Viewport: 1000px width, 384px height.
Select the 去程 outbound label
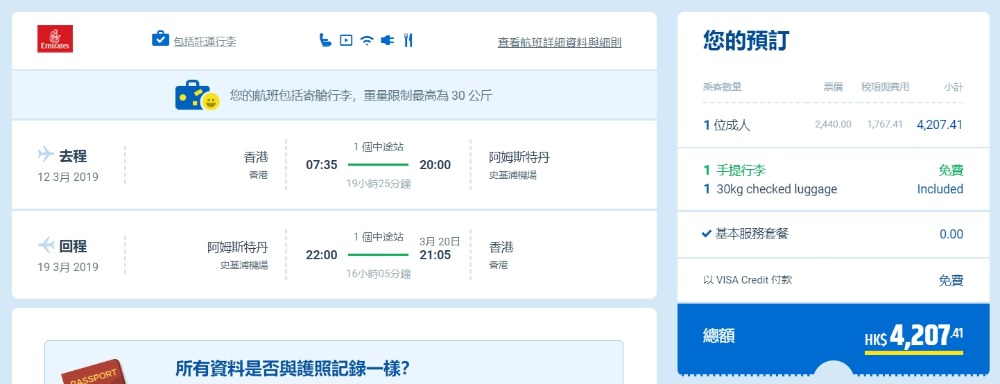coord(73,156)
